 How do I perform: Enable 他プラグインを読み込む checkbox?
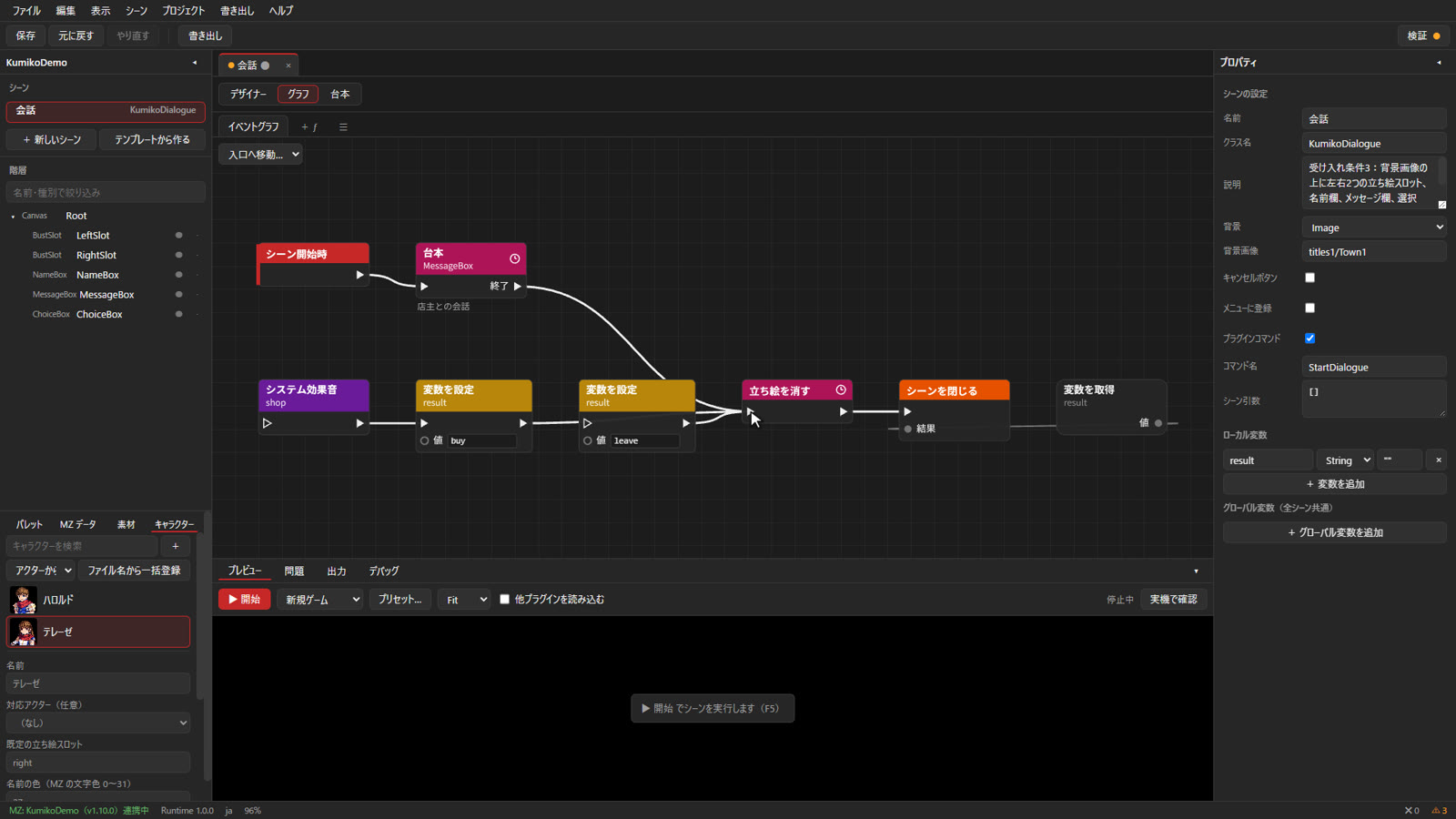(505, 600)
